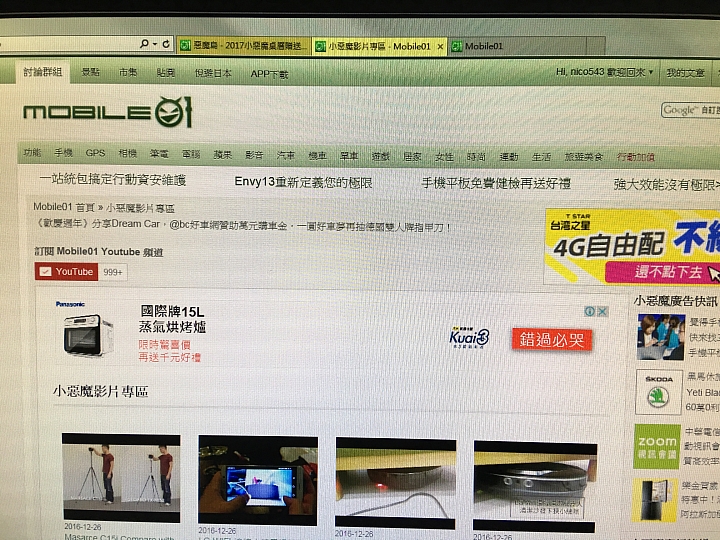
Task: Click the 錯過必哭 red ad button
Action: (x=551, y=340)
